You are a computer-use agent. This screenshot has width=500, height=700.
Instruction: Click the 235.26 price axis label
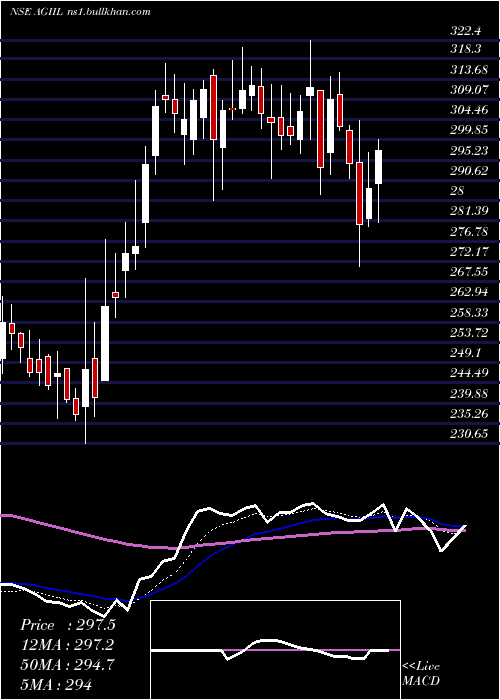point(469,413)
